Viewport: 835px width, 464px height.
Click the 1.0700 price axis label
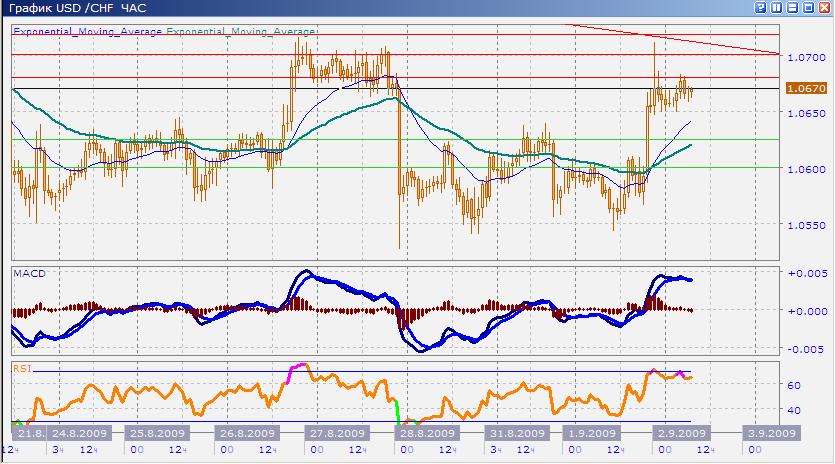point(805,58)
